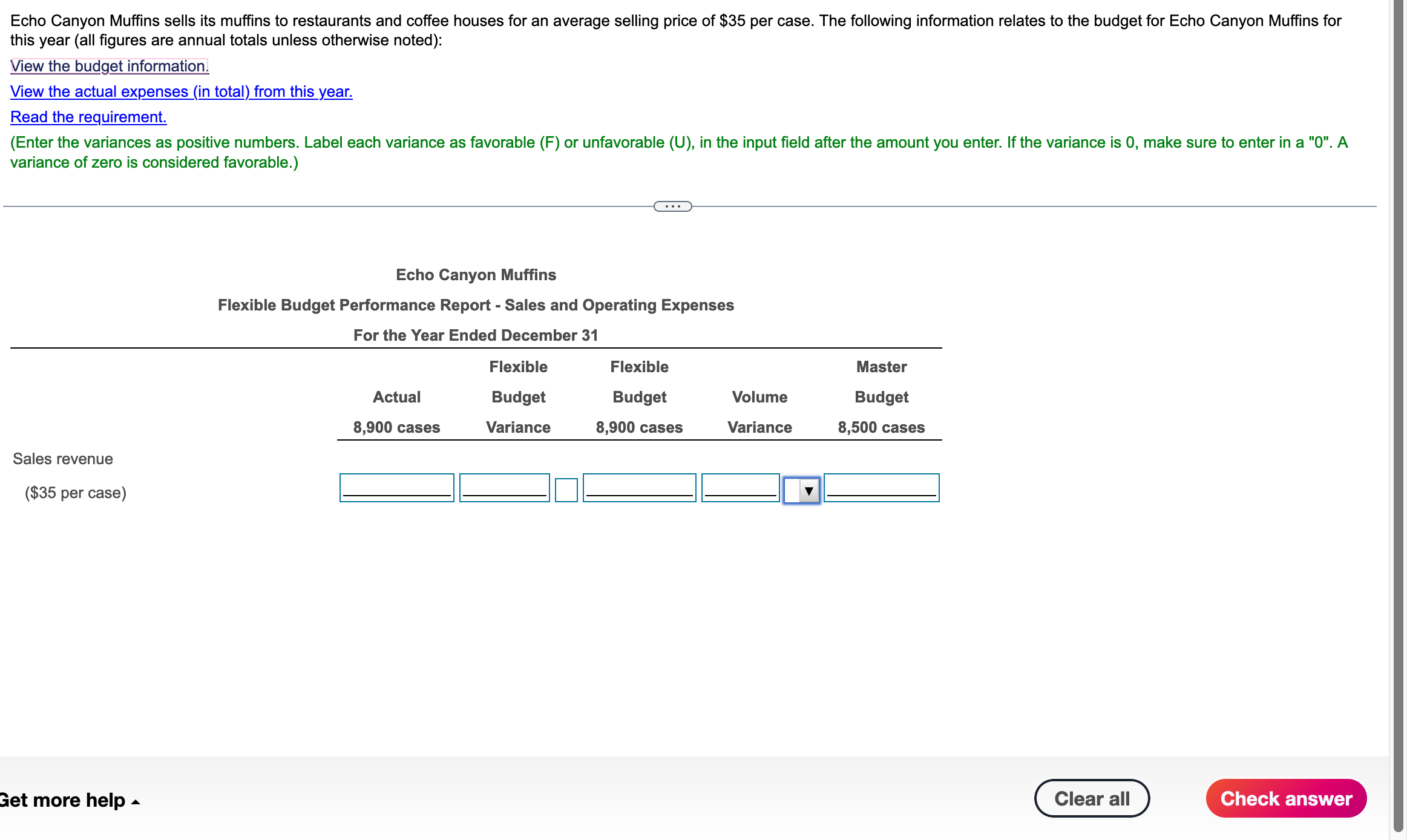Image resolution: width=1407 pixels, height=840 pixels.
Task: Click the Master Budget sales revenue field
Action: tap(881, 487)
